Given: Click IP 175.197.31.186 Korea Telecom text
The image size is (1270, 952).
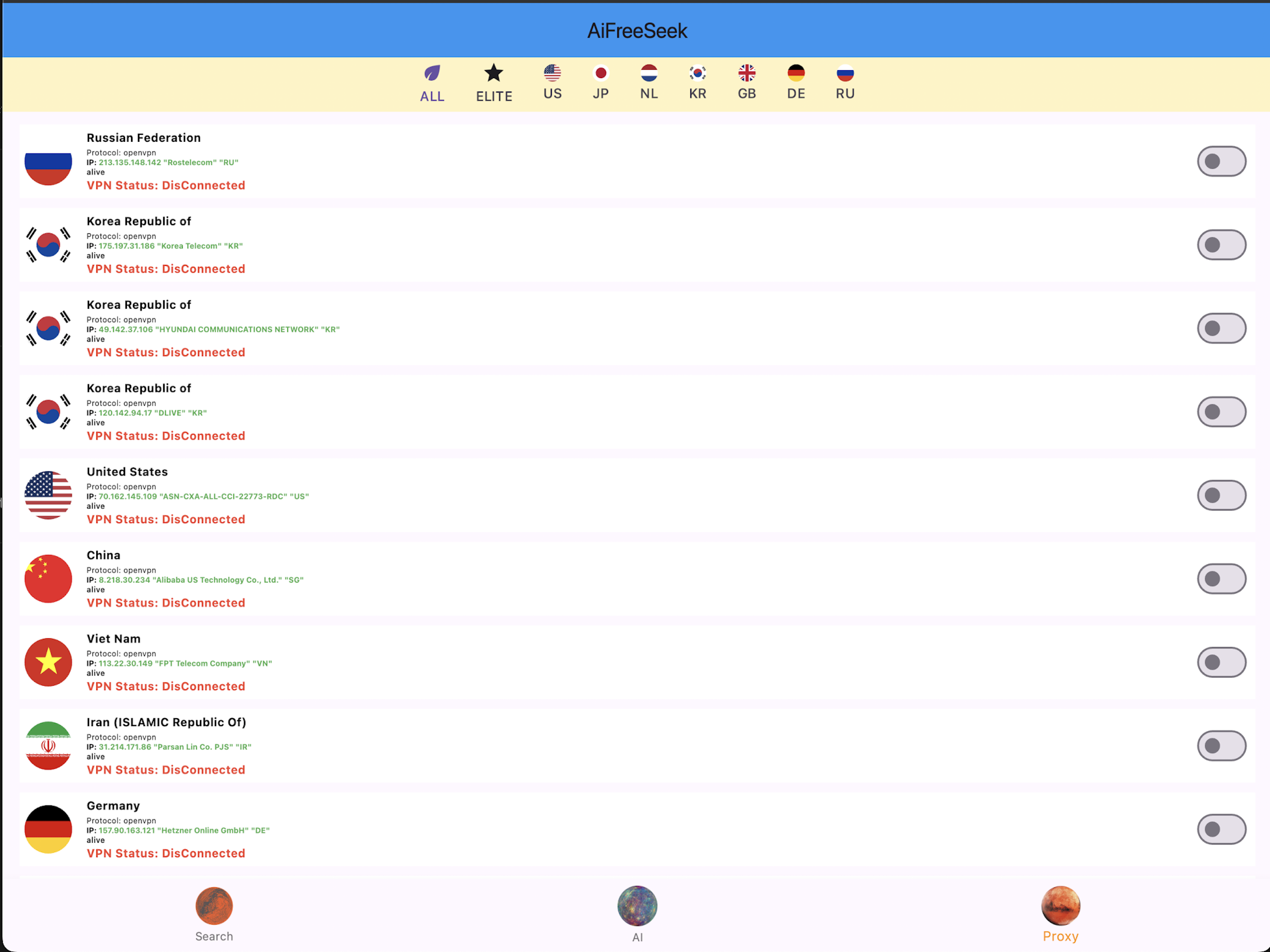Looking at the screenshot, I should point(165,246).
